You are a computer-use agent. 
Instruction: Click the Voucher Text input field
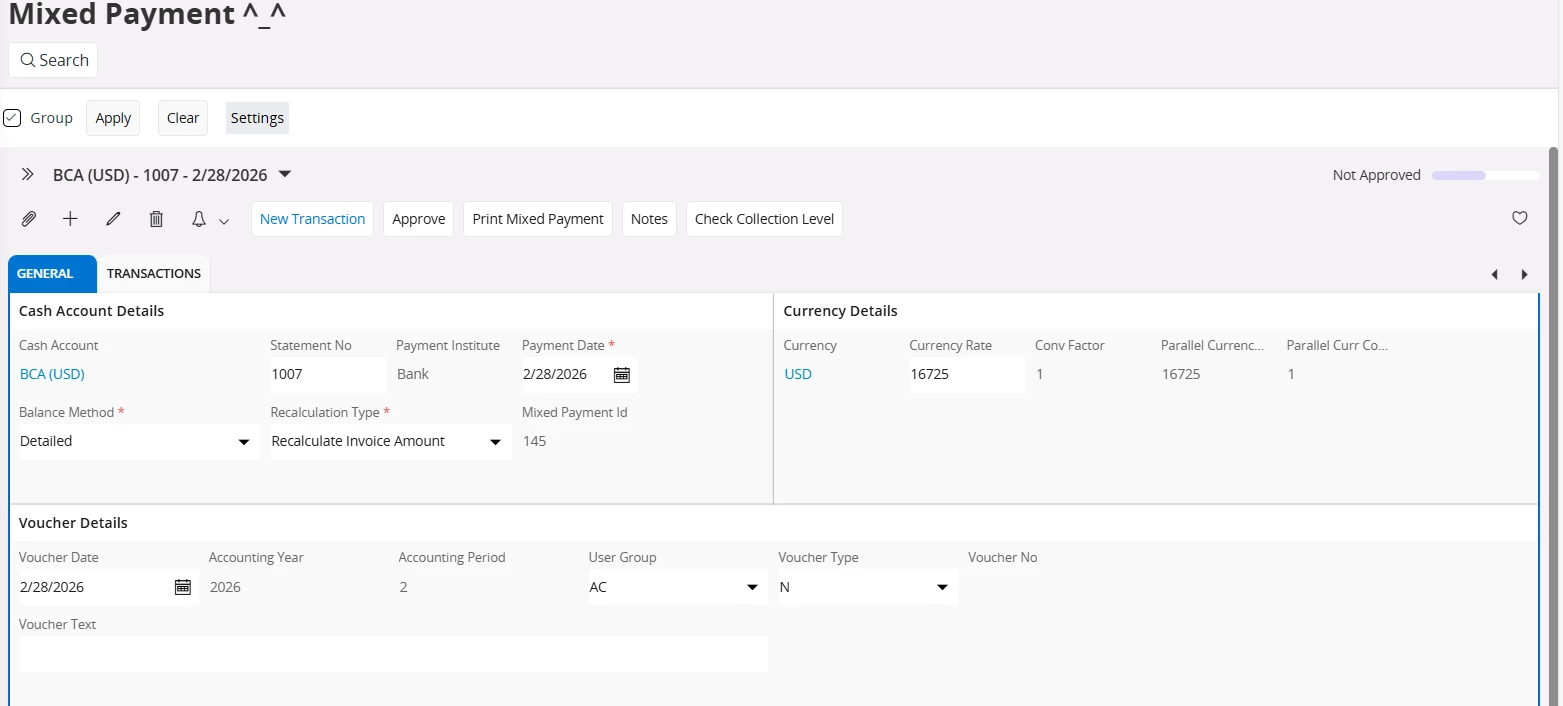click(x=393, y=654)
